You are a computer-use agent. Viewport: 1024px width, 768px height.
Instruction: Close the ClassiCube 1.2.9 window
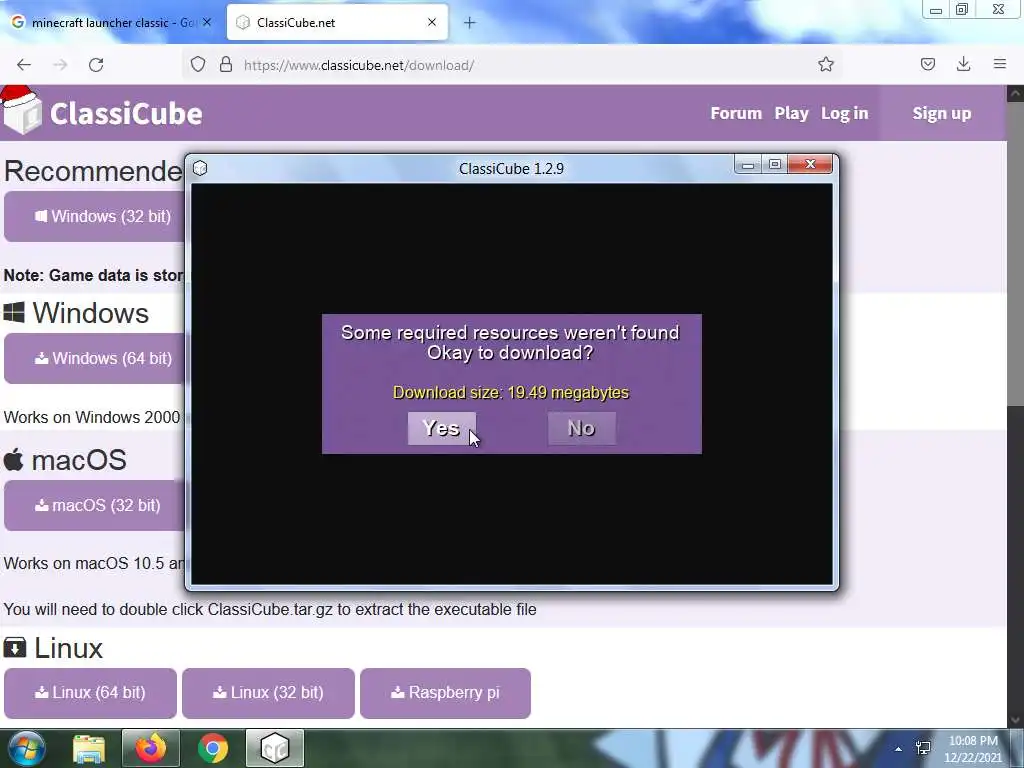(810, 165)
